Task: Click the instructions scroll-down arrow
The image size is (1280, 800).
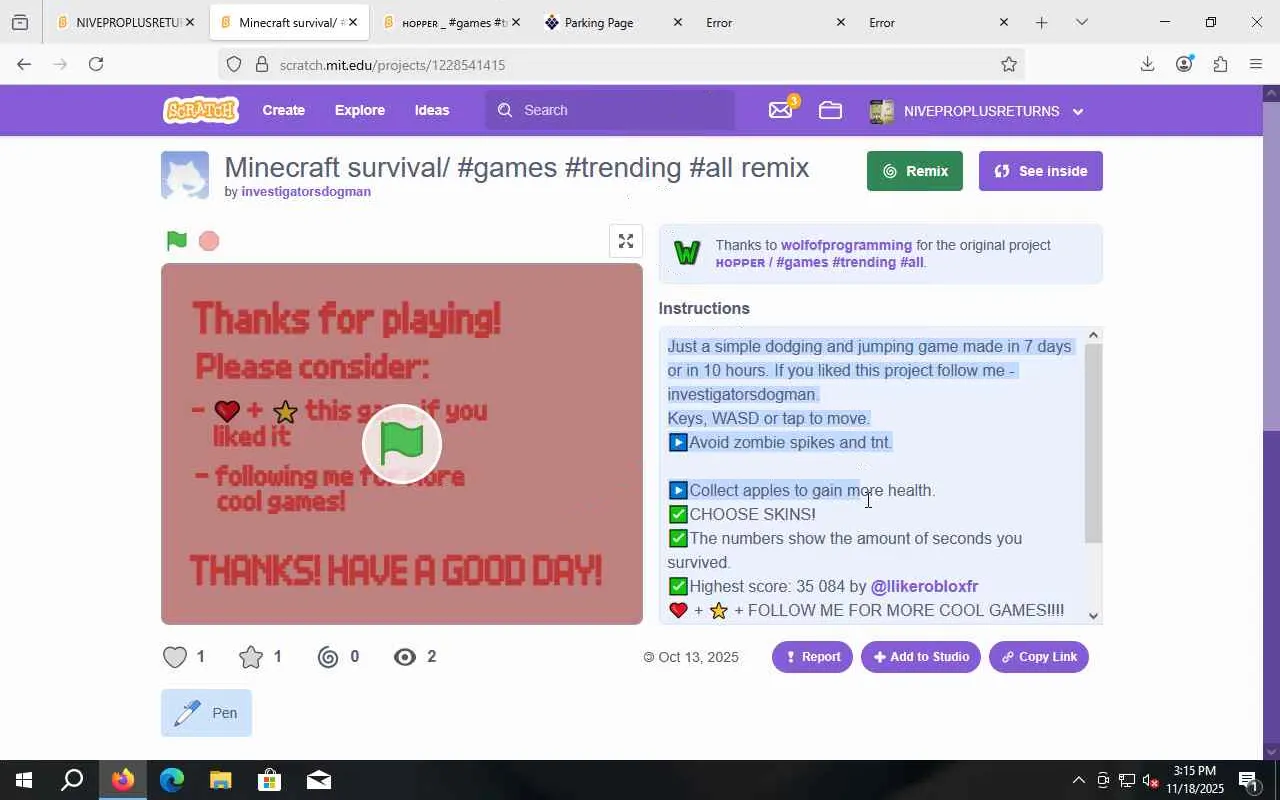Action: click(1093, 616)
